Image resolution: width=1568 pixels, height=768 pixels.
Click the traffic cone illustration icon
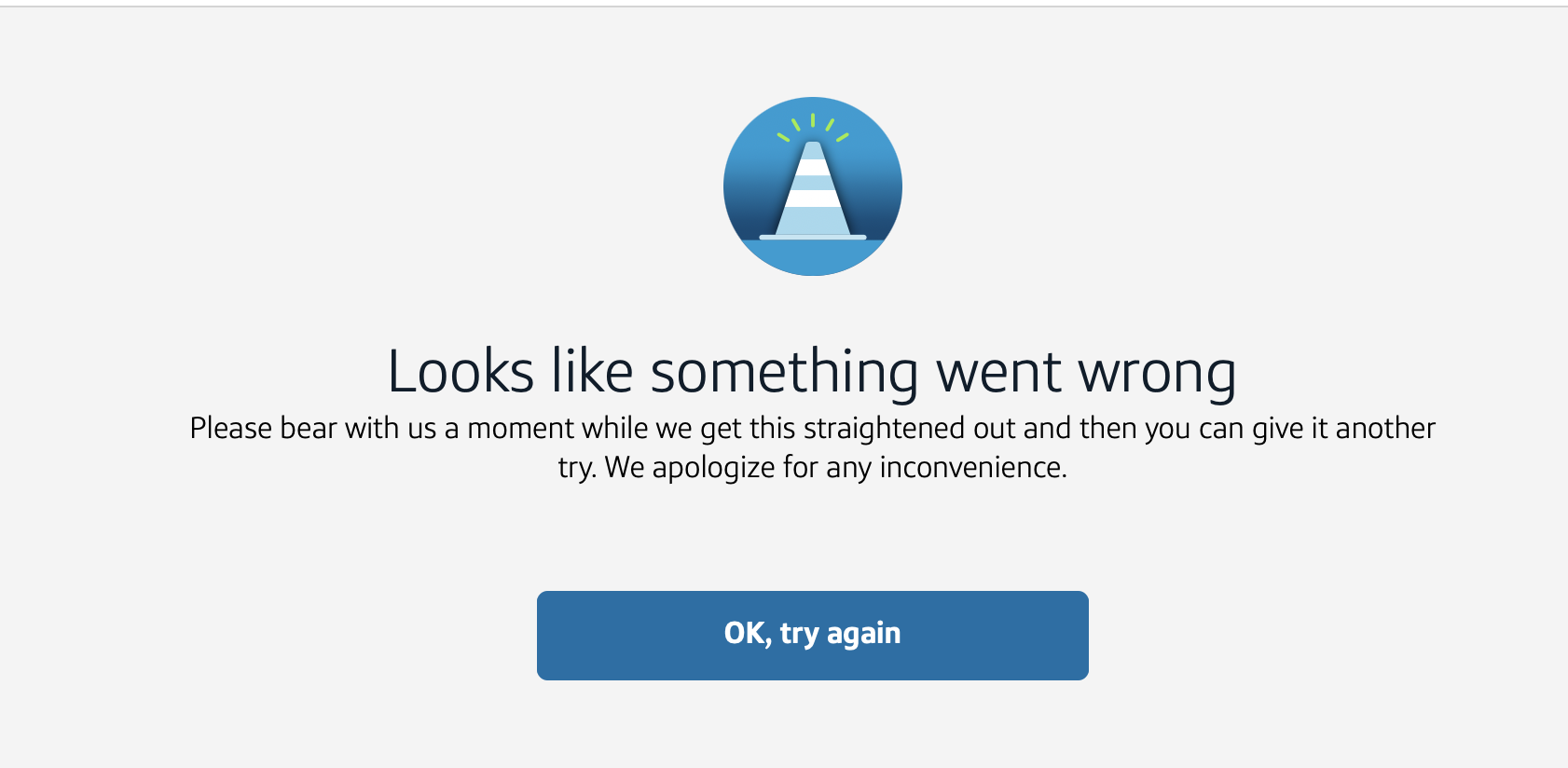[813, 186]
